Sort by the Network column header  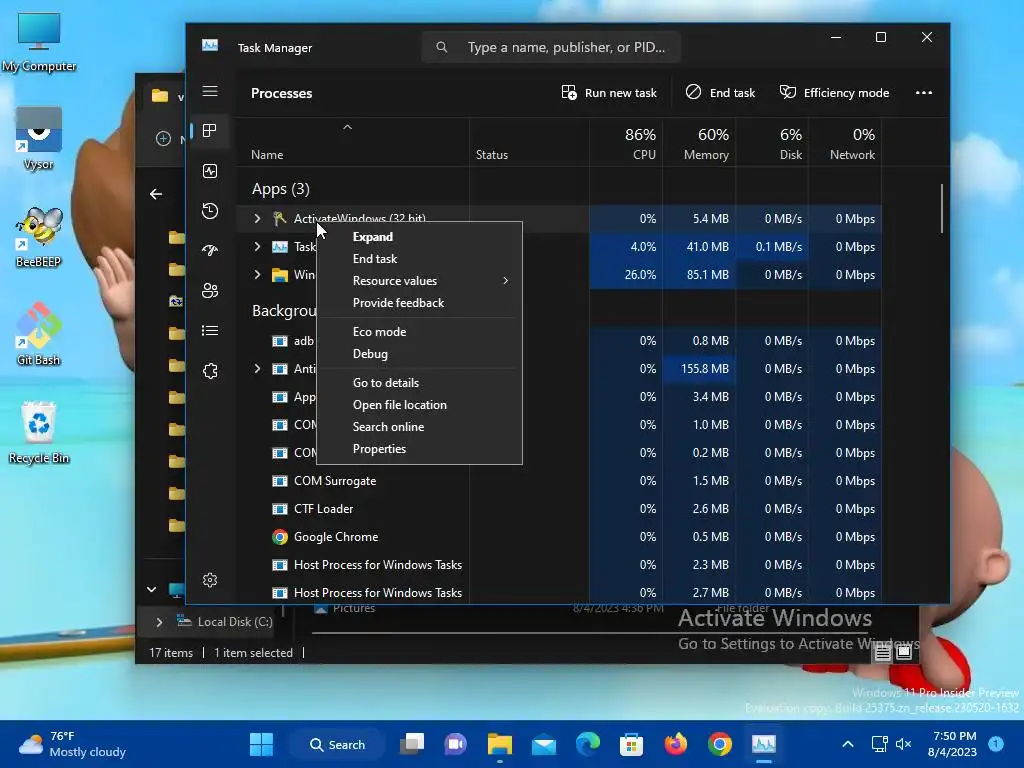tap(846, 144)
